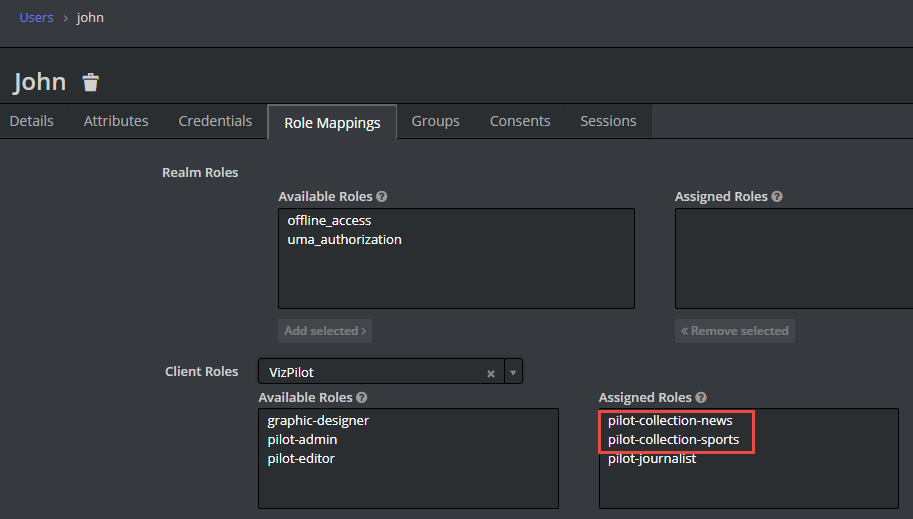Image resolution: width=913 pixels, height=519 pixels.
Task: Click help icon beside Realm Available Roles
Action: [381, 197]
